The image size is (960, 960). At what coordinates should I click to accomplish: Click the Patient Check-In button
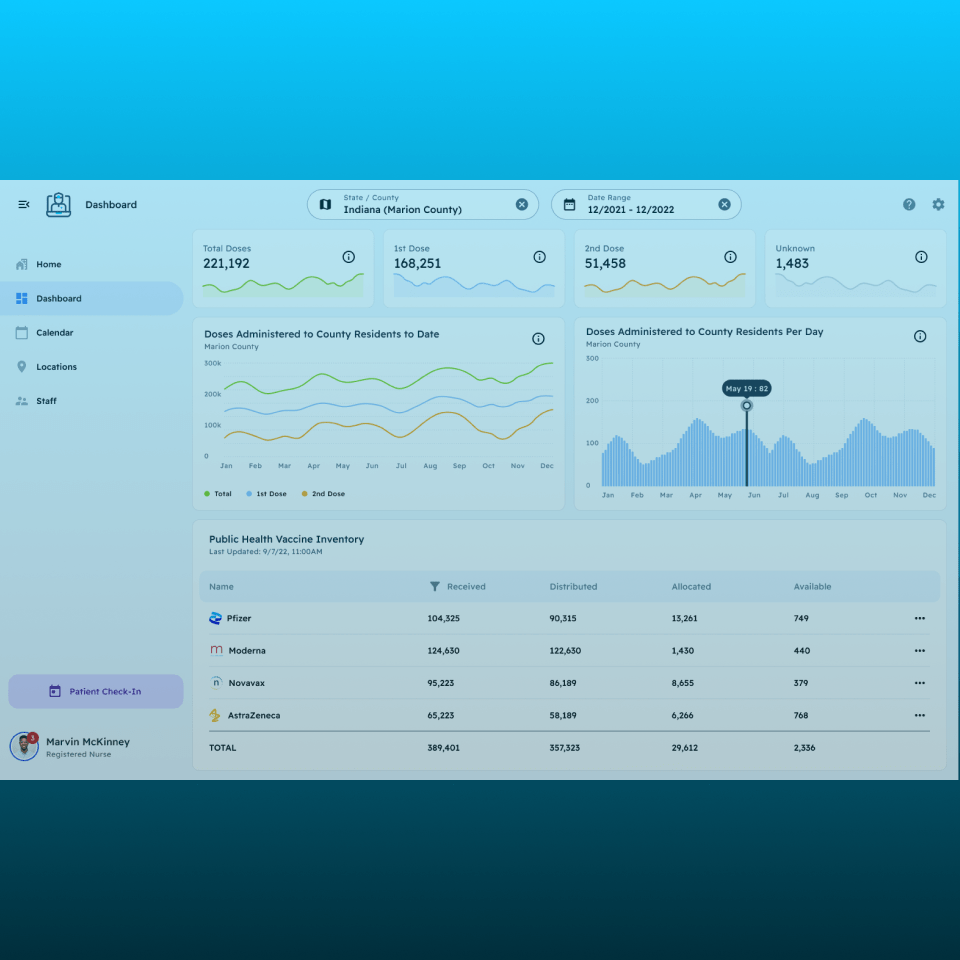[x=96, y=692]
